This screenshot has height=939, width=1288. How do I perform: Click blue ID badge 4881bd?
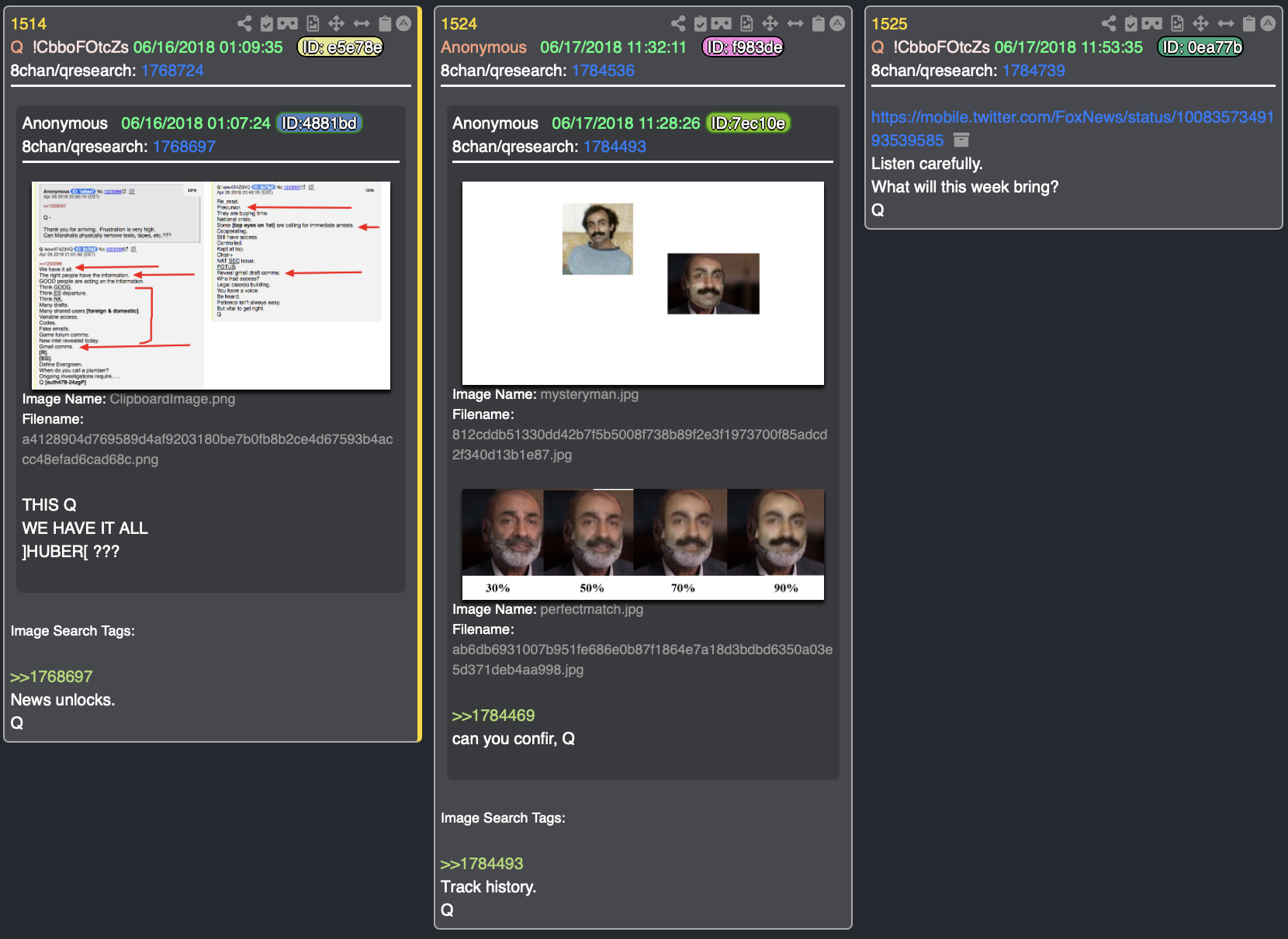320,123
